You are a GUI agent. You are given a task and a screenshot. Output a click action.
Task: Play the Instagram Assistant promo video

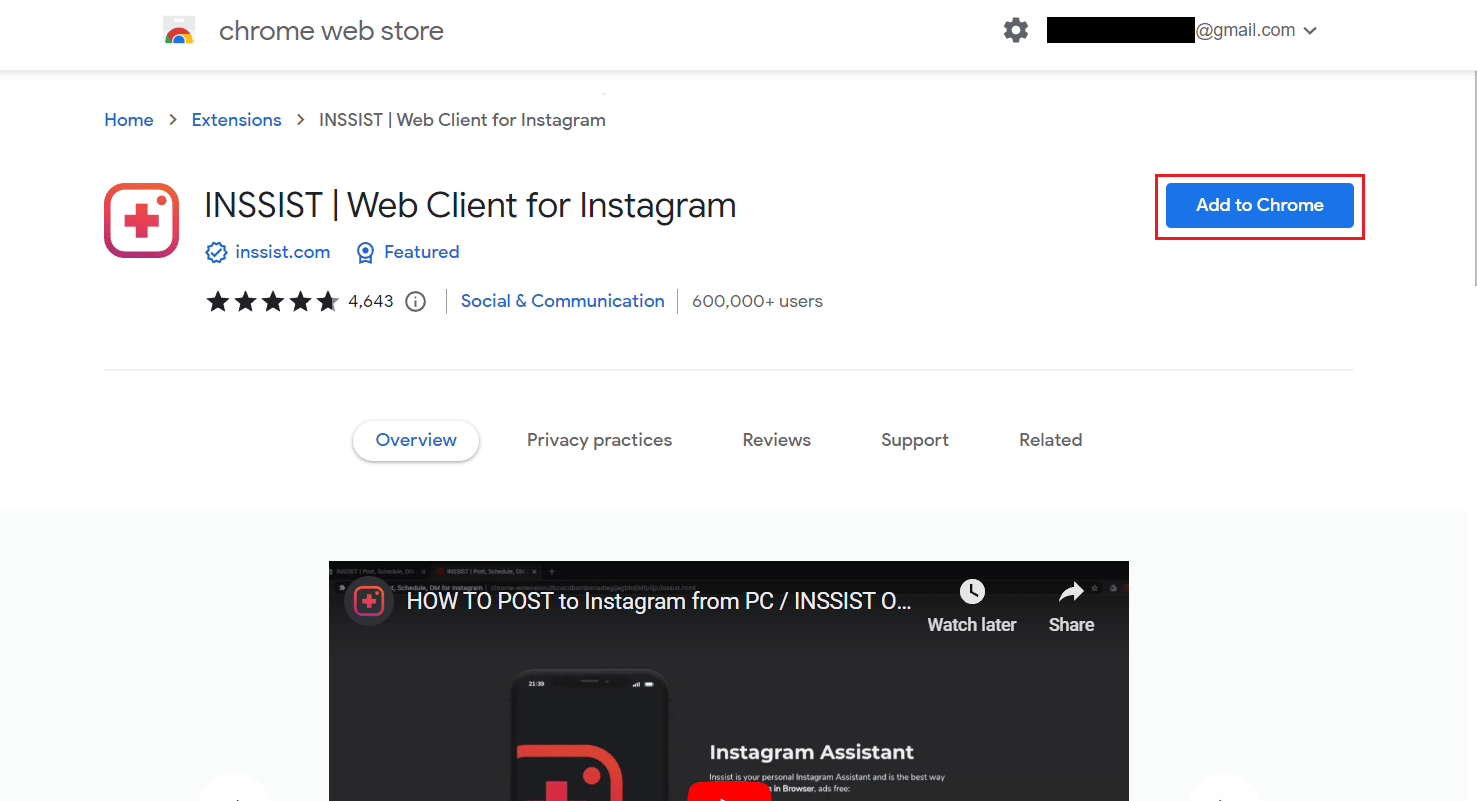[730, 792]
